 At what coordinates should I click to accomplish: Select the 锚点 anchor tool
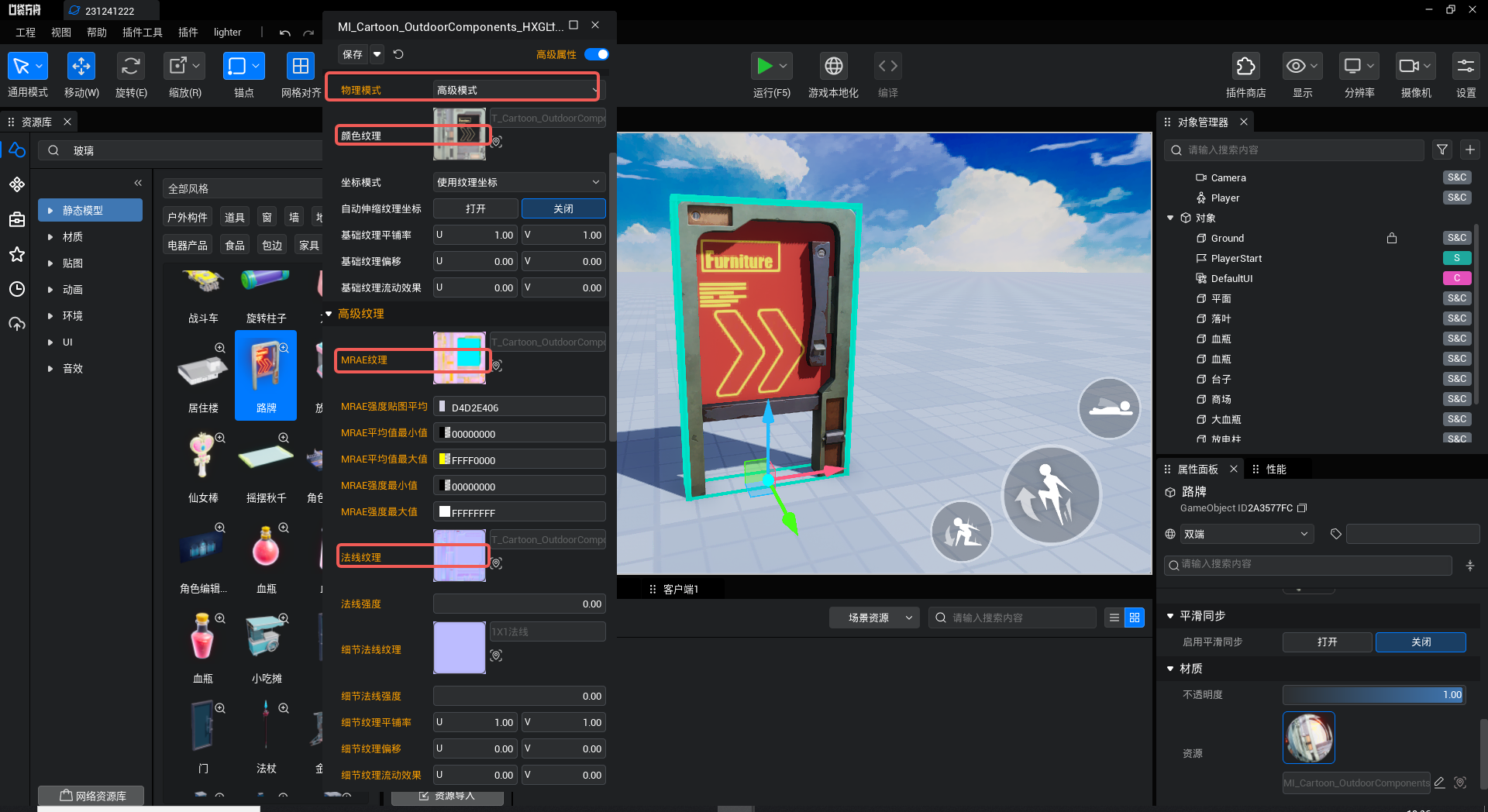[243, 67]
